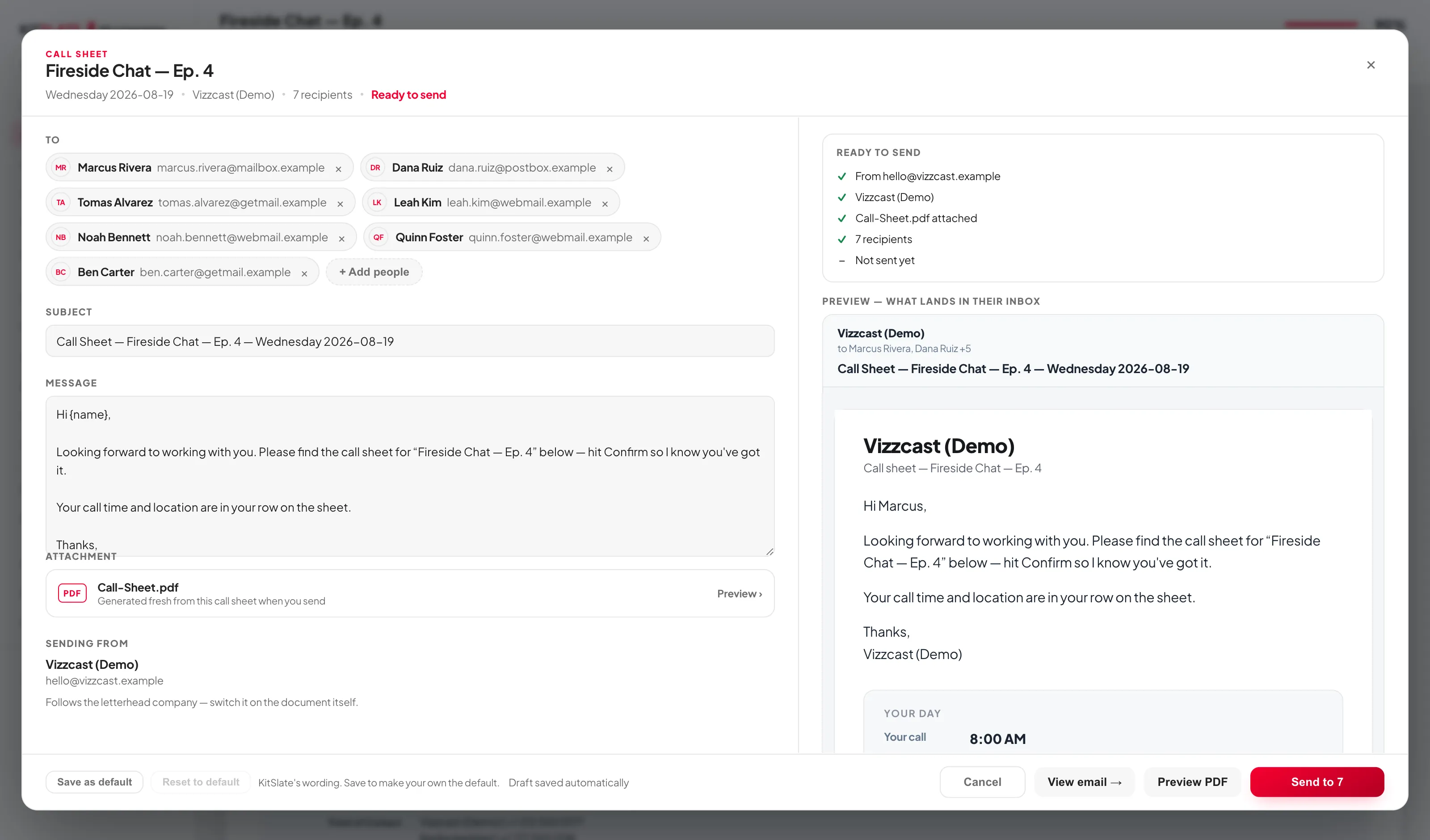Image resolution: width=1430 pixels, height=840 pixels.
Task: Click 'Not sent yet' checklist item
Action: [x=885, y=260]
